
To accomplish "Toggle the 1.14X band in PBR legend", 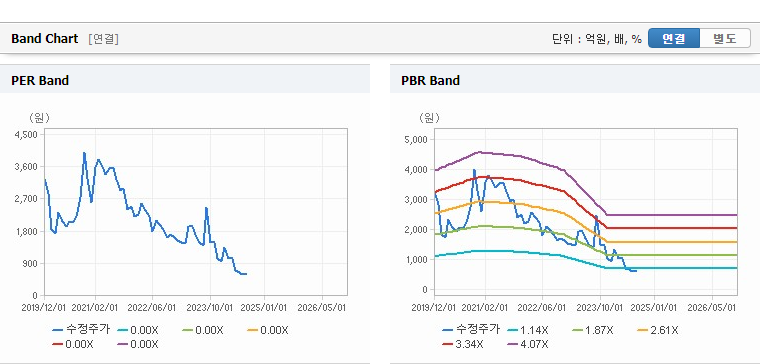I will (x=527, y=330).
